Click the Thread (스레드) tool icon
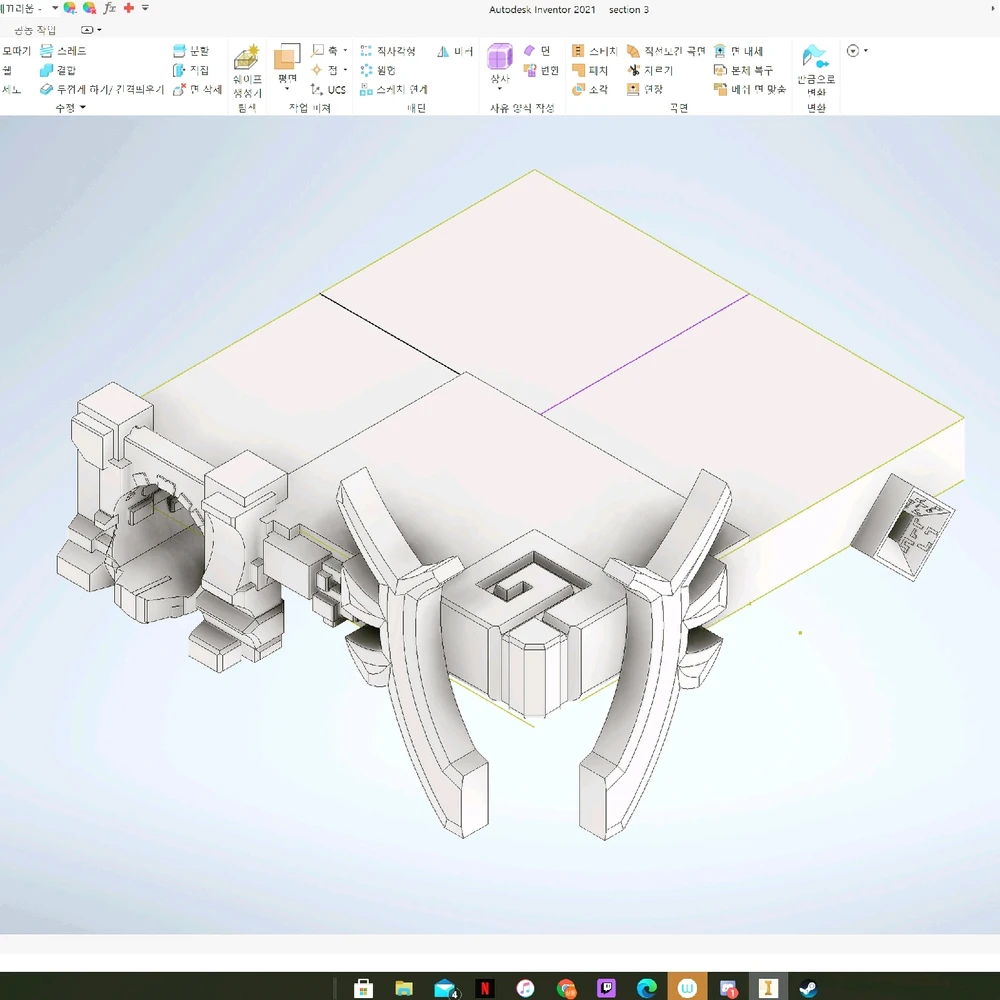Screen dimensions: 1000x1000 tap(46, 51)
